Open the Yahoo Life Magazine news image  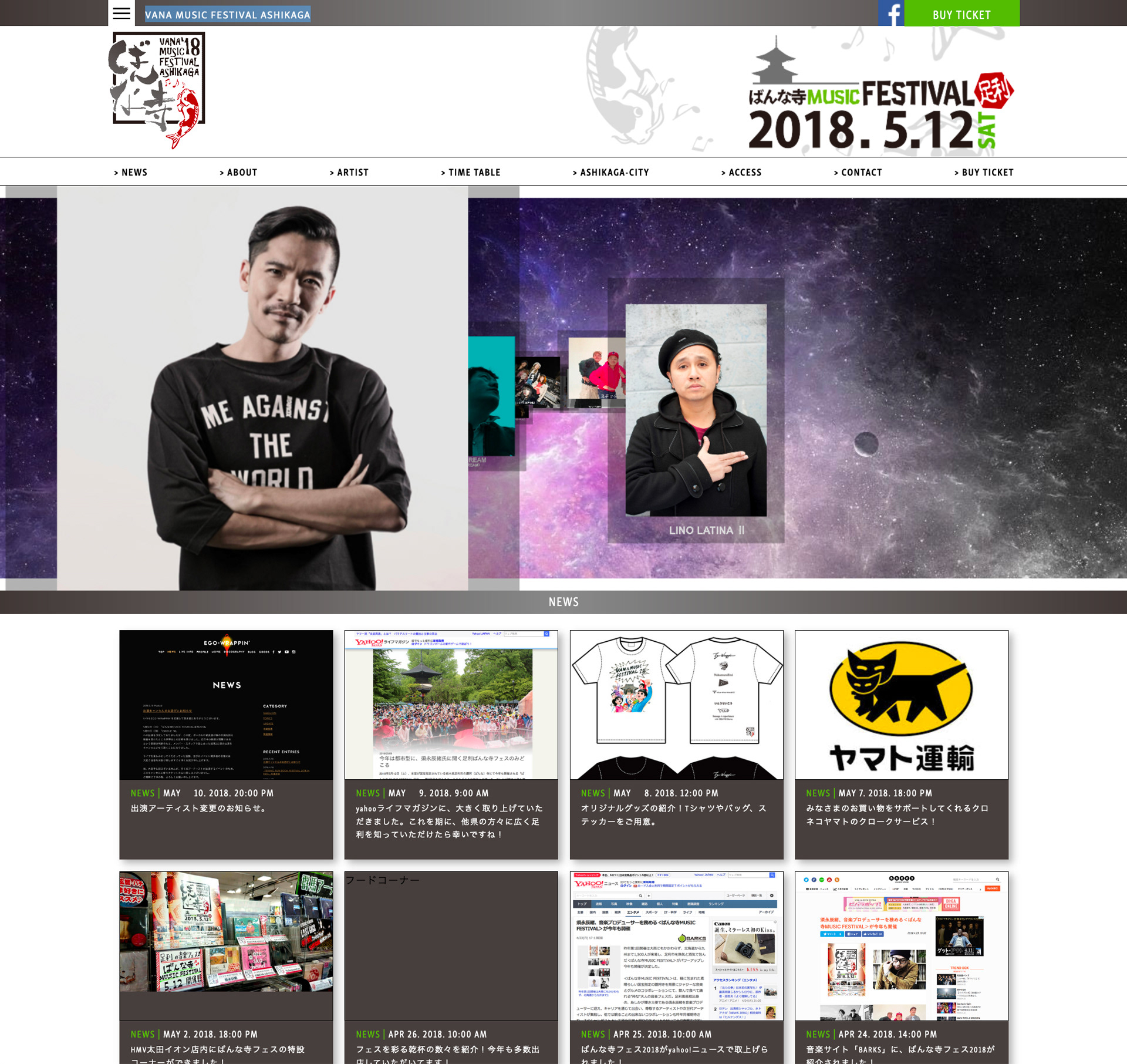[451, 705]
